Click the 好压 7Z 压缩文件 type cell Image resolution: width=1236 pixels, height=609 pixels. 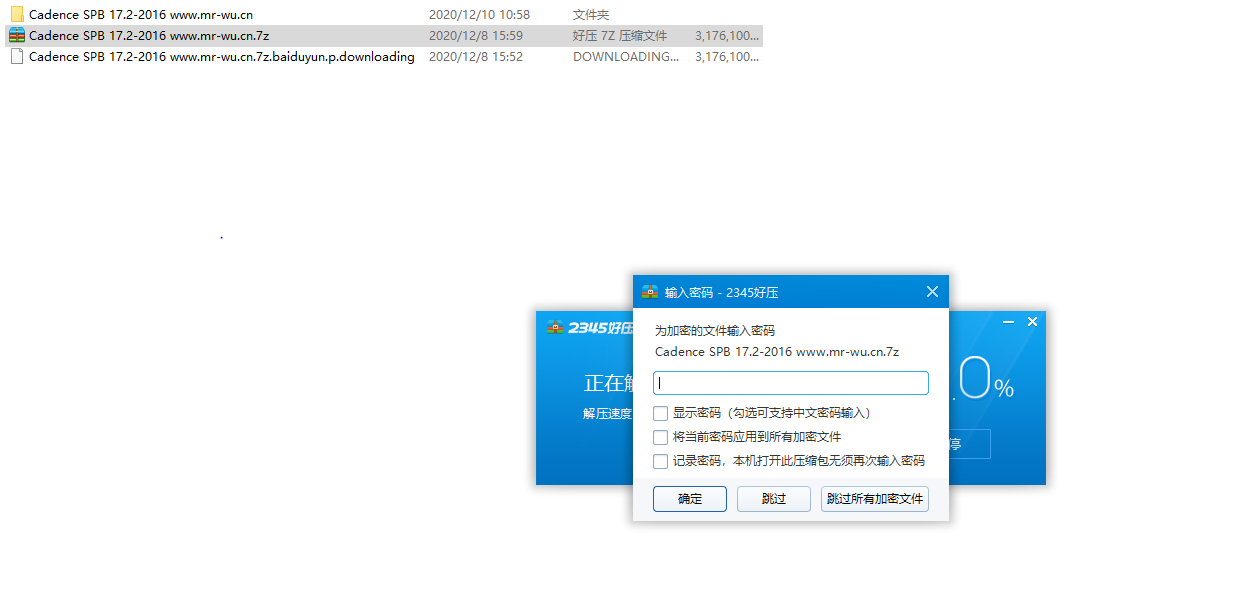coord(620,36)
